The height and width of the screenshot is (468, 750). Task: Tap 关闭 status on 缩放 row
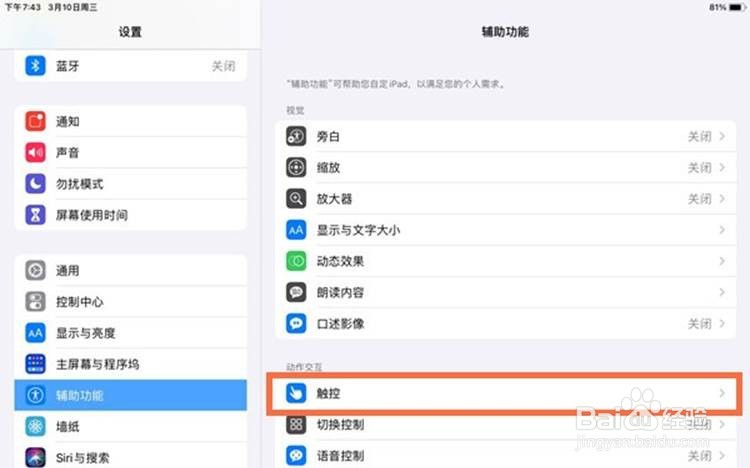tap(700, 167)
